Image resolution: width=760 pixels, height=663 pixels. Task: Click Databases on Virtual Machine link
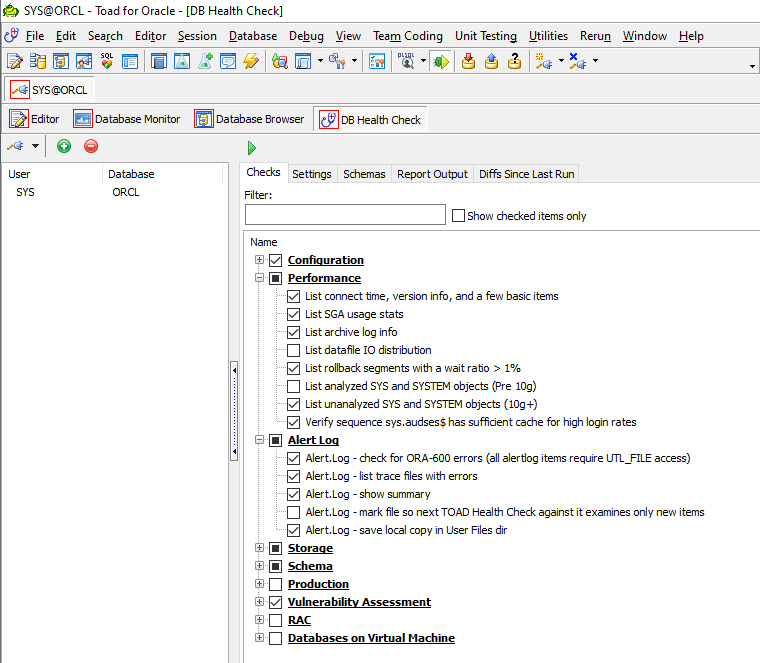(371, 638)
